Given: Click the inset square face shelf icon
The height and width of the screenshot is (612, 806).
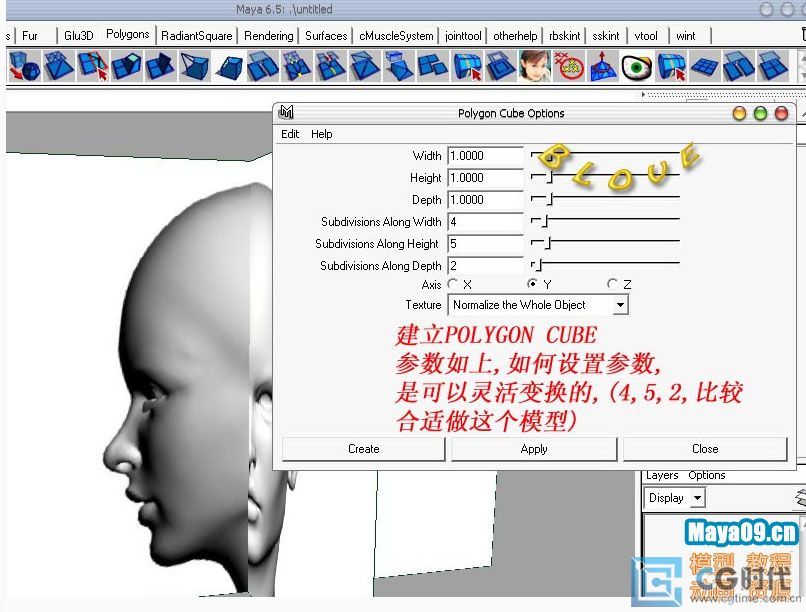Looking at the screenshot, I should (501, 66).
